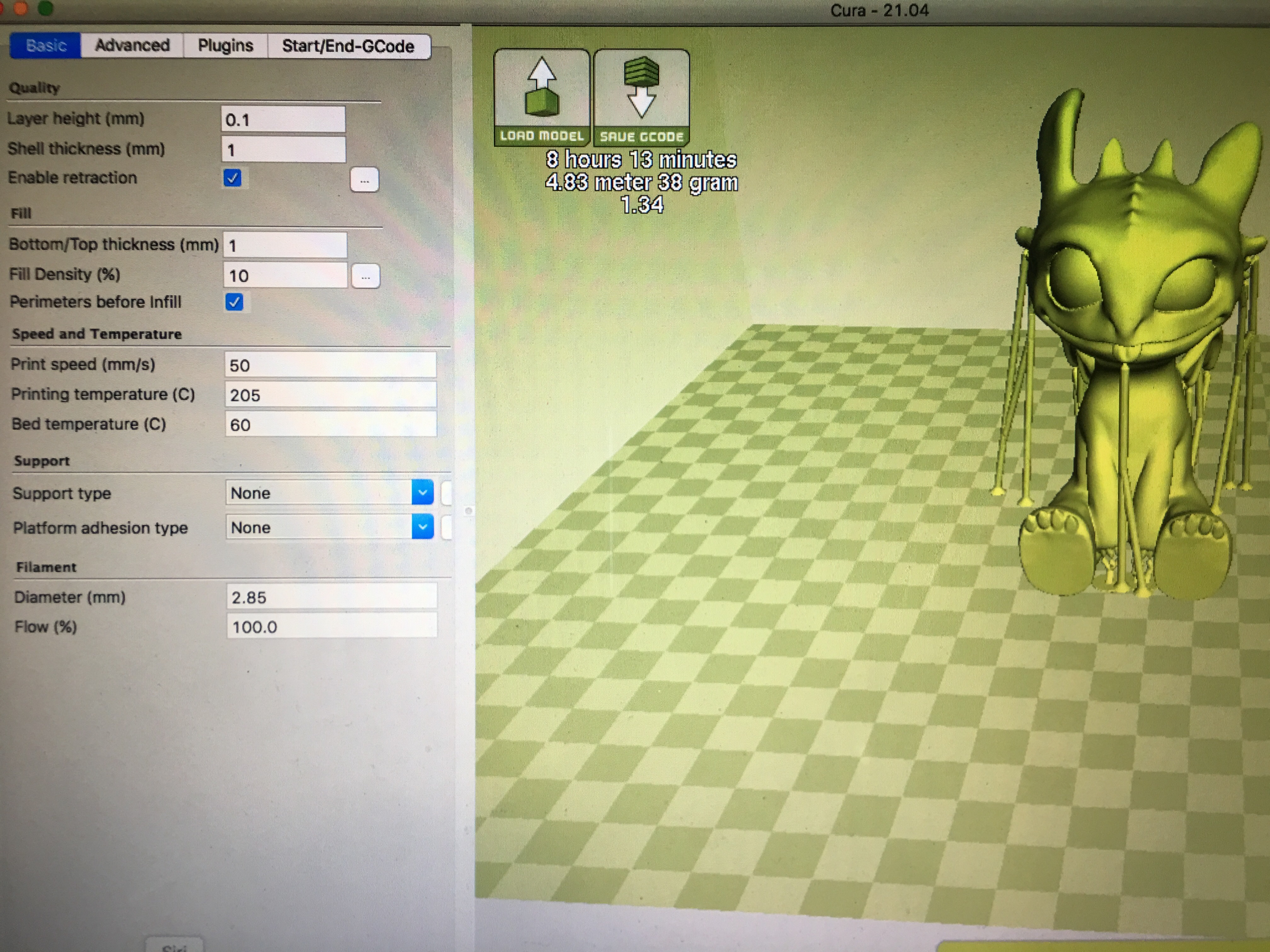Click the Flow percentage field
Image resolution: width=1270 pixels, height=952 pixels.
click(331, 626)
